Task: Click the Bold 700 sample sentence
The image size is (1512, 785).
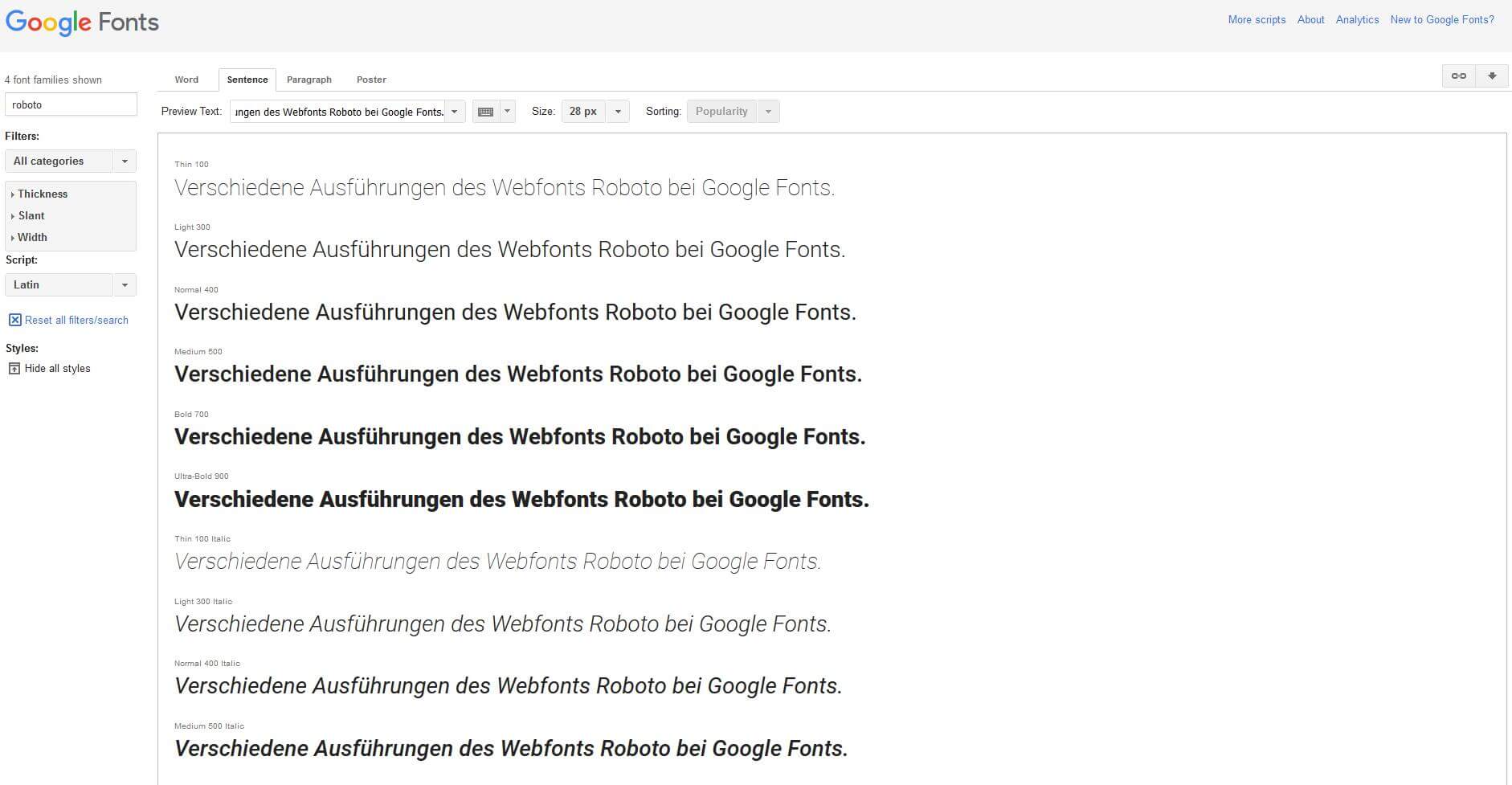Action: (x=520, y=437)
